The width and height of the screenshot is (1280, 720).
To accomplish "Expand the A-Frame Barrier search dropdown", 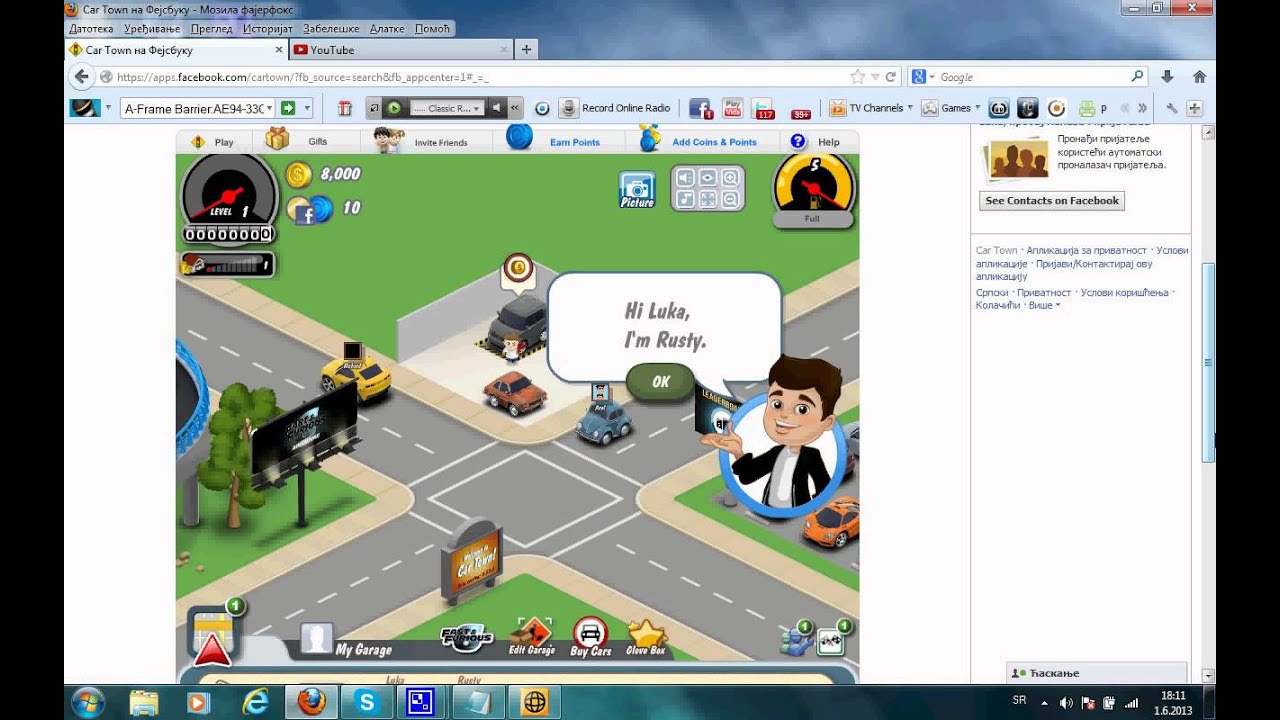I will [269, 108].
